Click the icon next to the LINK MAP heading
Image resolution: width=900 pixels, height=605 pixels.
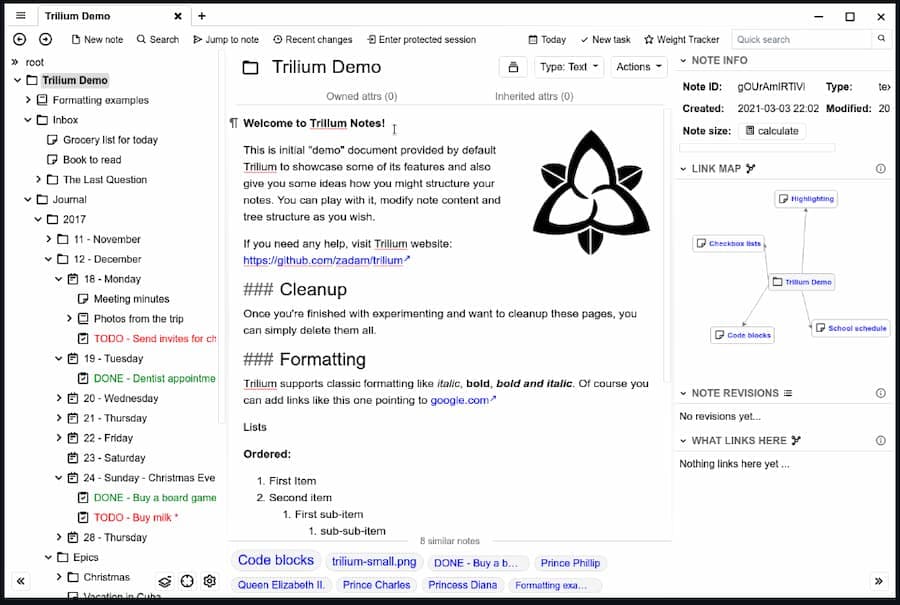coord(751,169)
